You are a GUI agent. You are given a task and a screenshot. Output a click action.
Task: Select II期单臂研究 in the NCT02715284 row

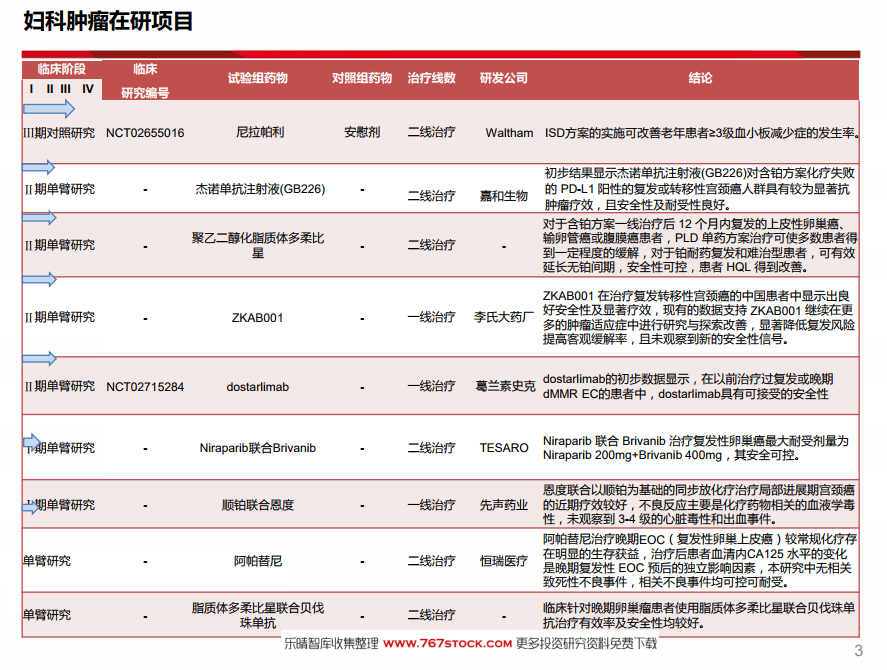[59, 386]
